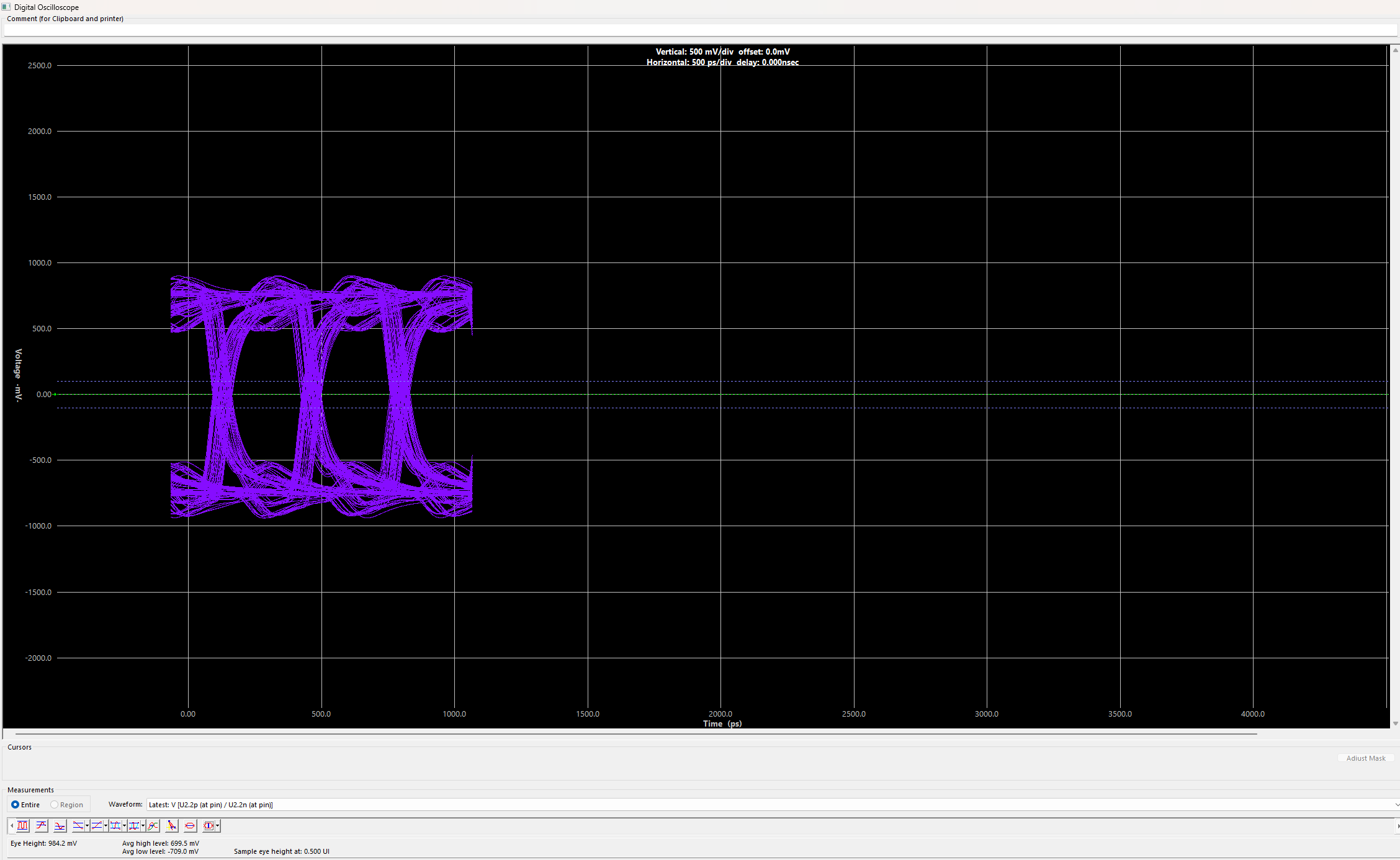
Task: Select the Entire measurement radio button
Action: click(16, 805)
